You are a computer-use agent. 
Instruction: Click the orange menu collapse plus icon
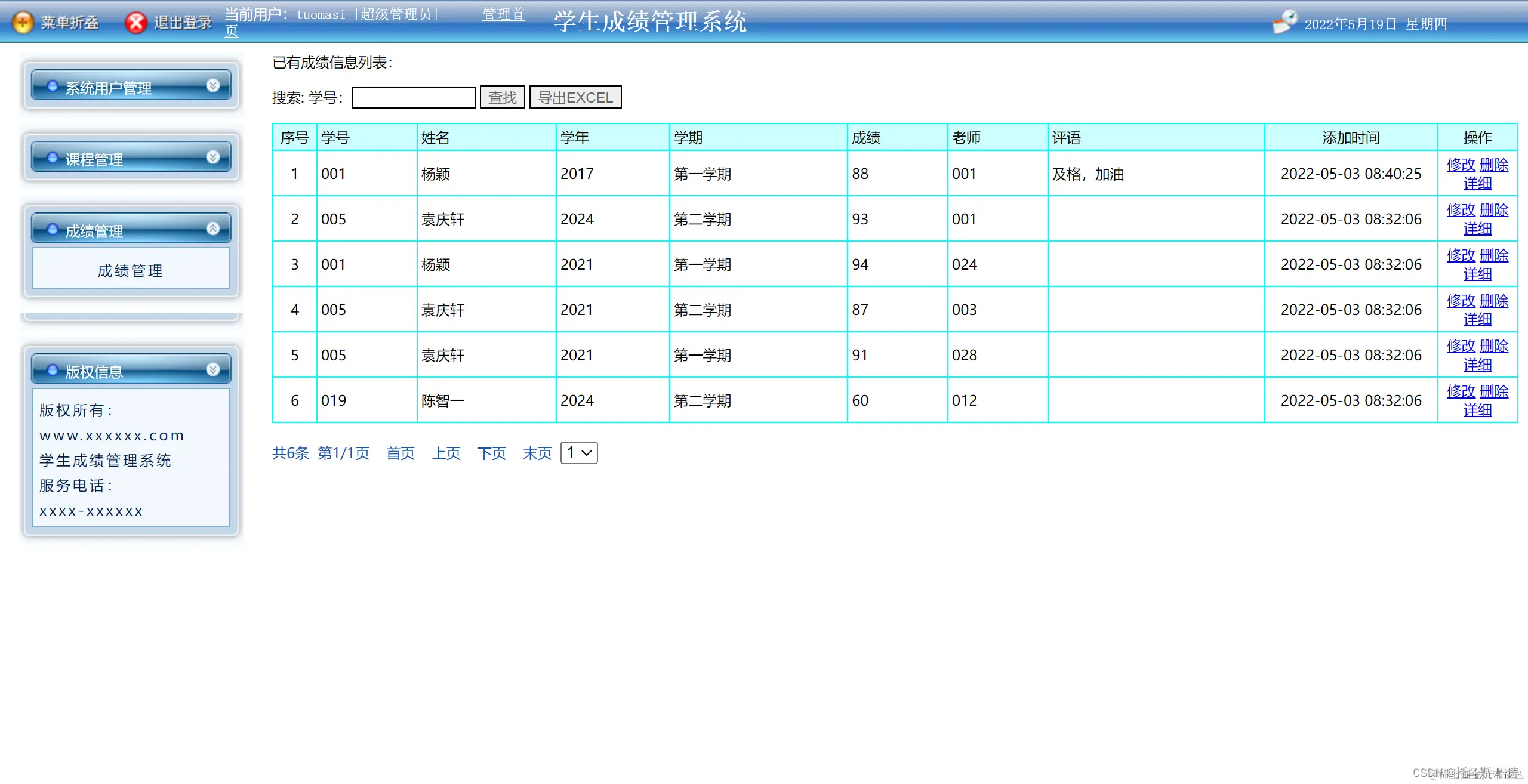pos(23,23)
